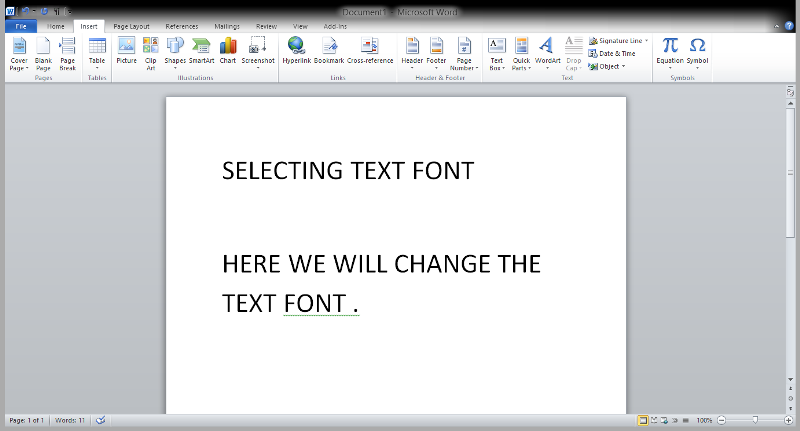Click the Drop Cap button
Viewport: 800px width, 431px height.
(x=573, y=54)
